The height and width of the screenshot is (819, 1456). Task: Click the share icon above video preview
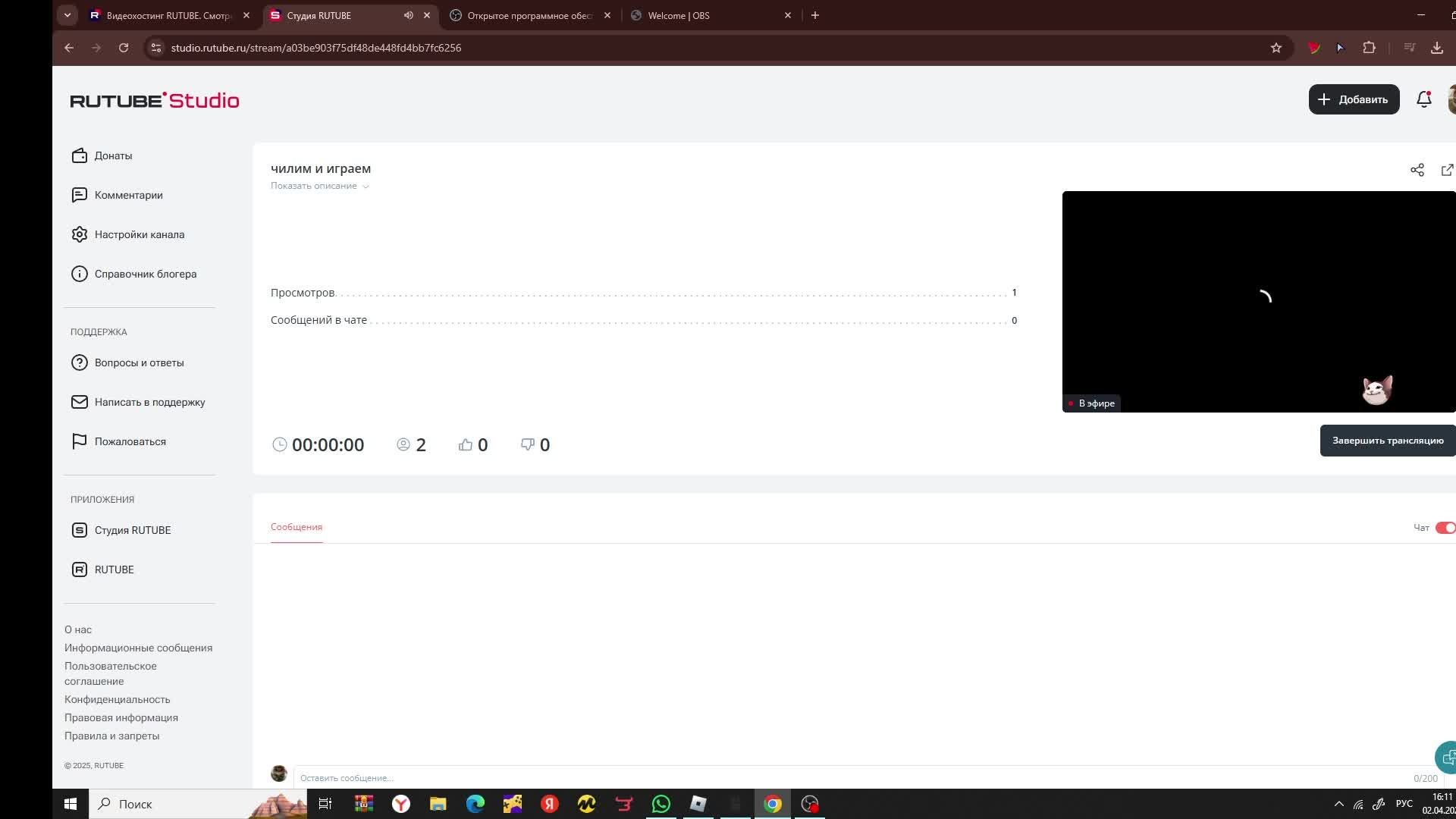point(1417,170)
